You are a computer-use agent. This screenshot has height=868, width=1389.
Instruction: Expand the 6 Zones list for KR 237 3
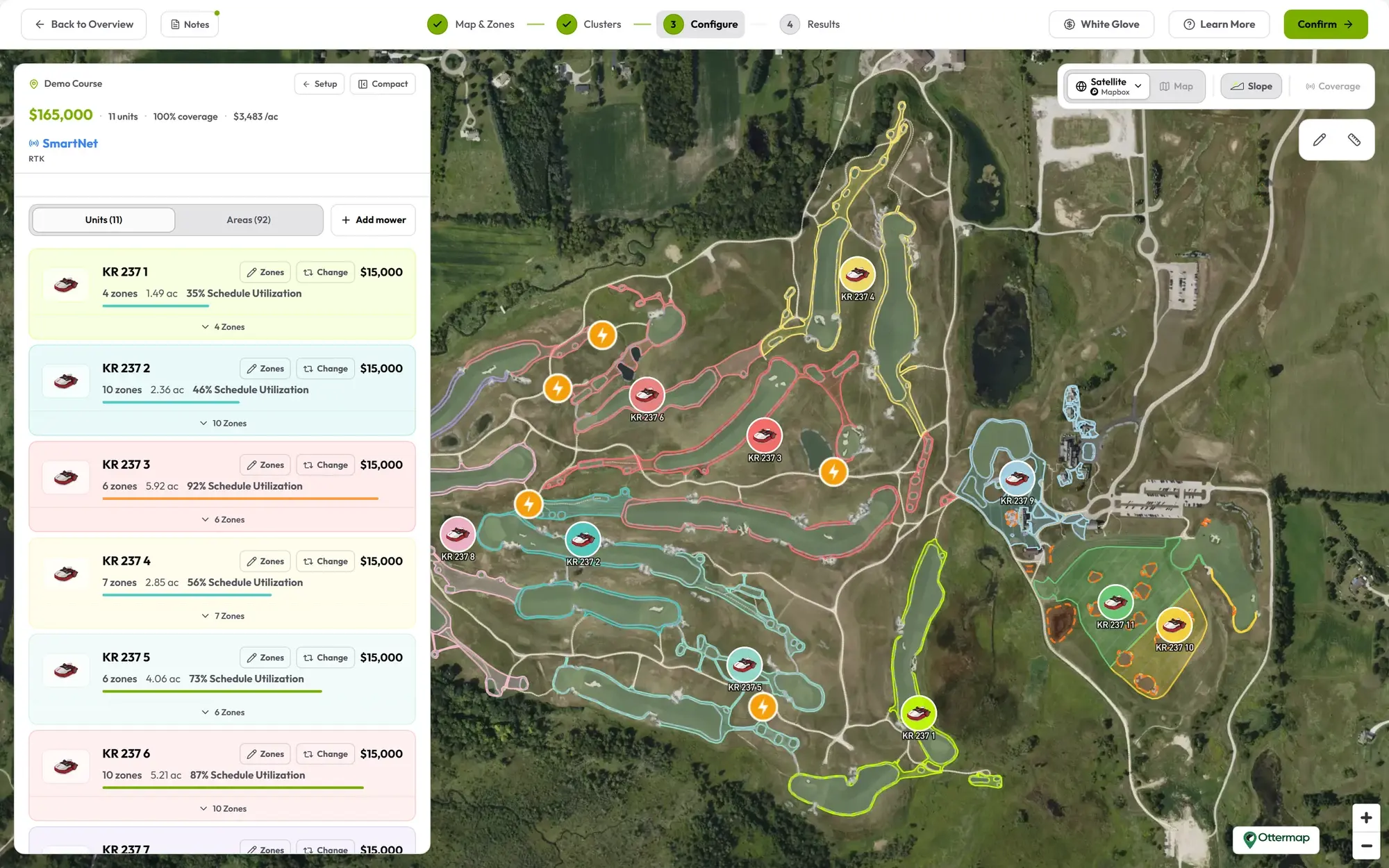pos(222,519)
